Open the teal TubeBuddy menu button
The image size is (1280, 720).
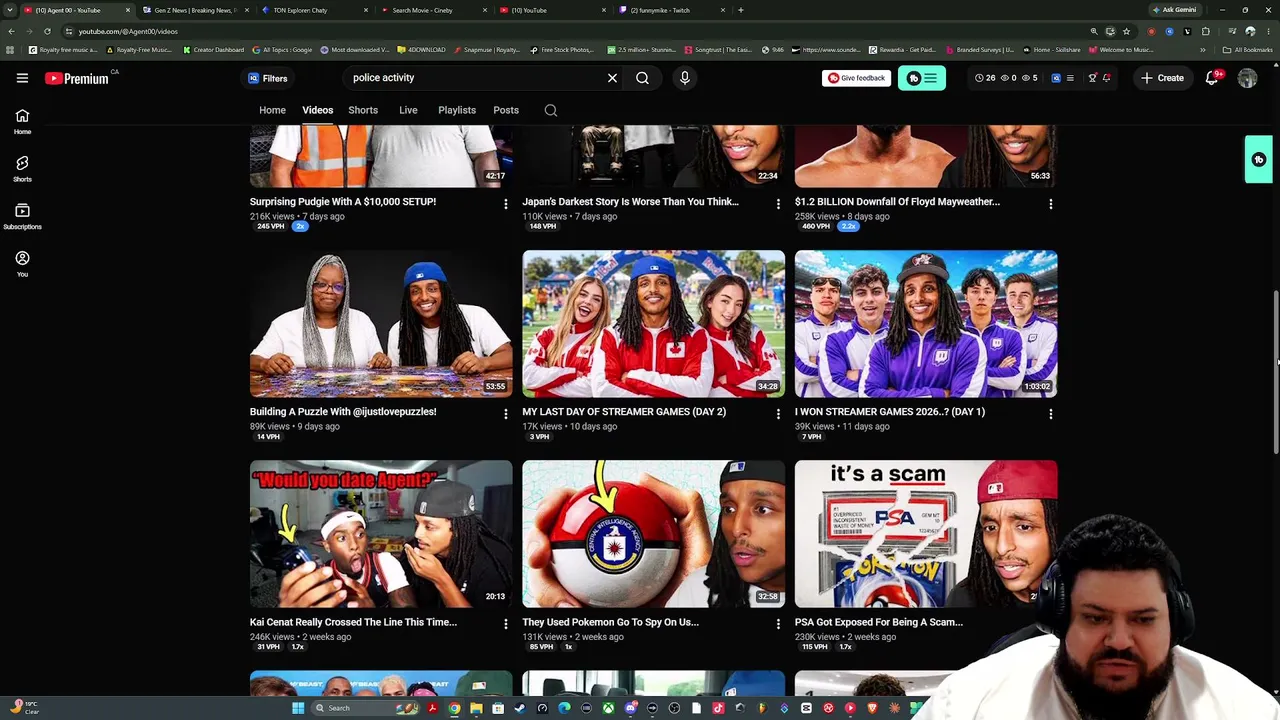coord(922,78)
